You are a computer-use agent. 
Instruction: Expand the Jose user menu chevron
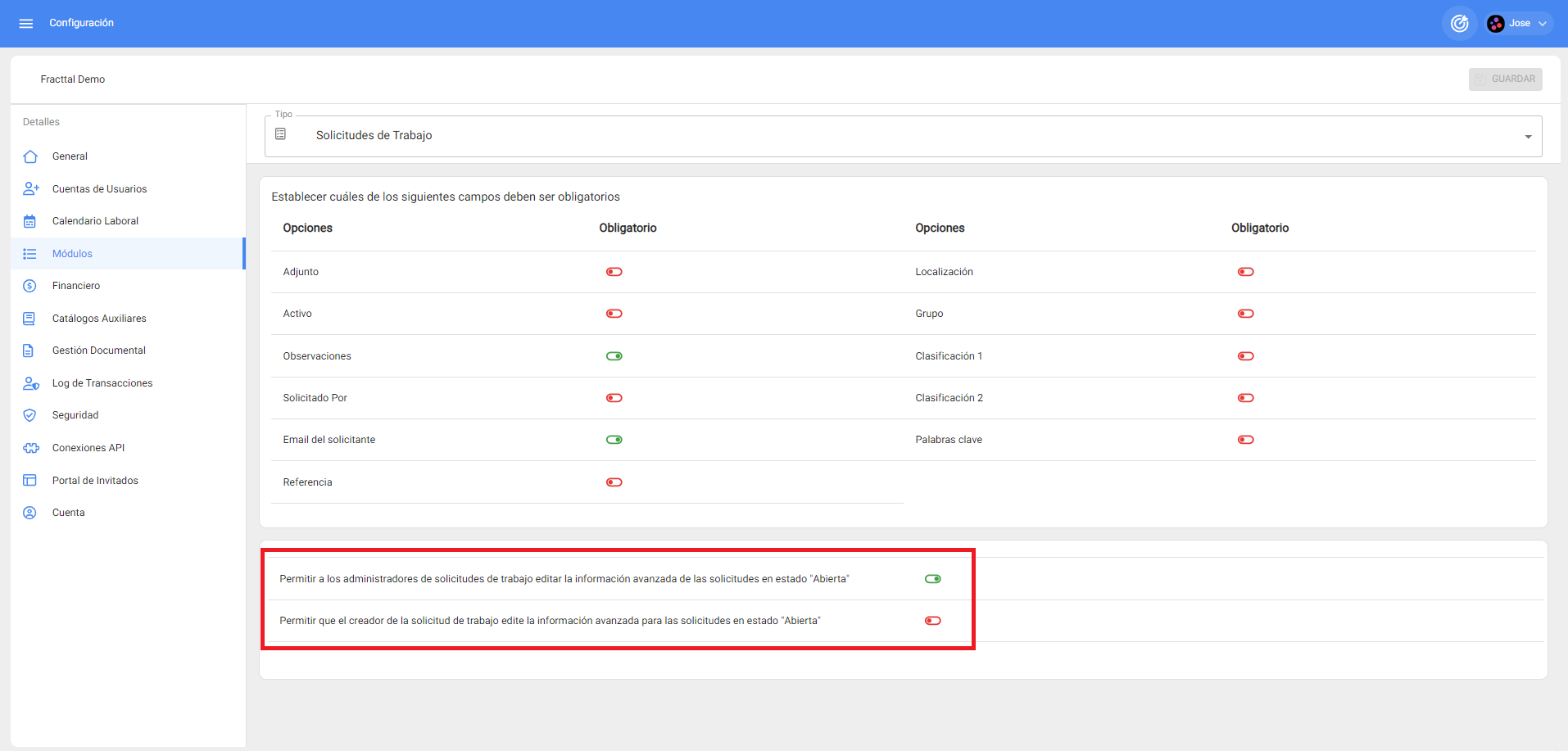tap(1543, 24)
